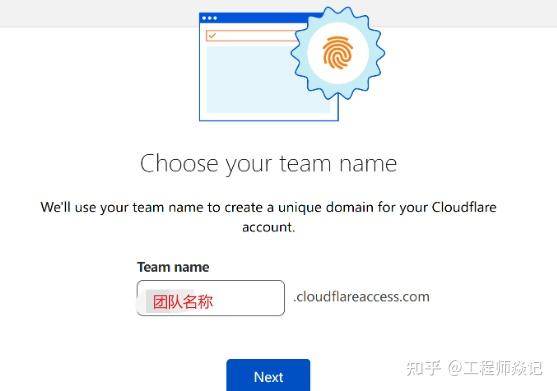Viewport: 557px width, 391px height.
Task: Click the orange fingerprint icon
Action: coord(338,53)
